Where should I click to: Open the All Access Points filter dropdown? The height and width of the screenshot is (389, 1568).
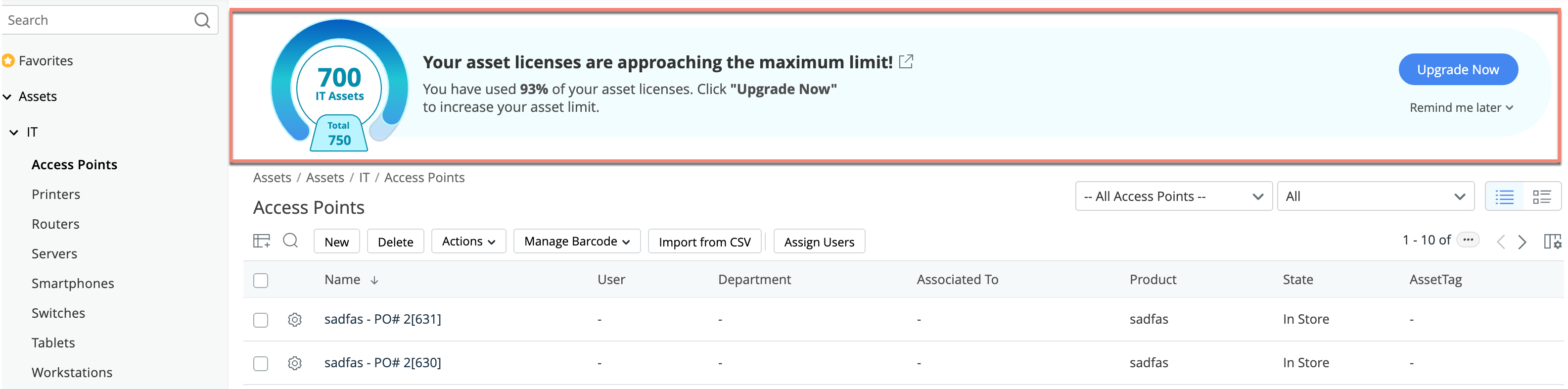1173,196
